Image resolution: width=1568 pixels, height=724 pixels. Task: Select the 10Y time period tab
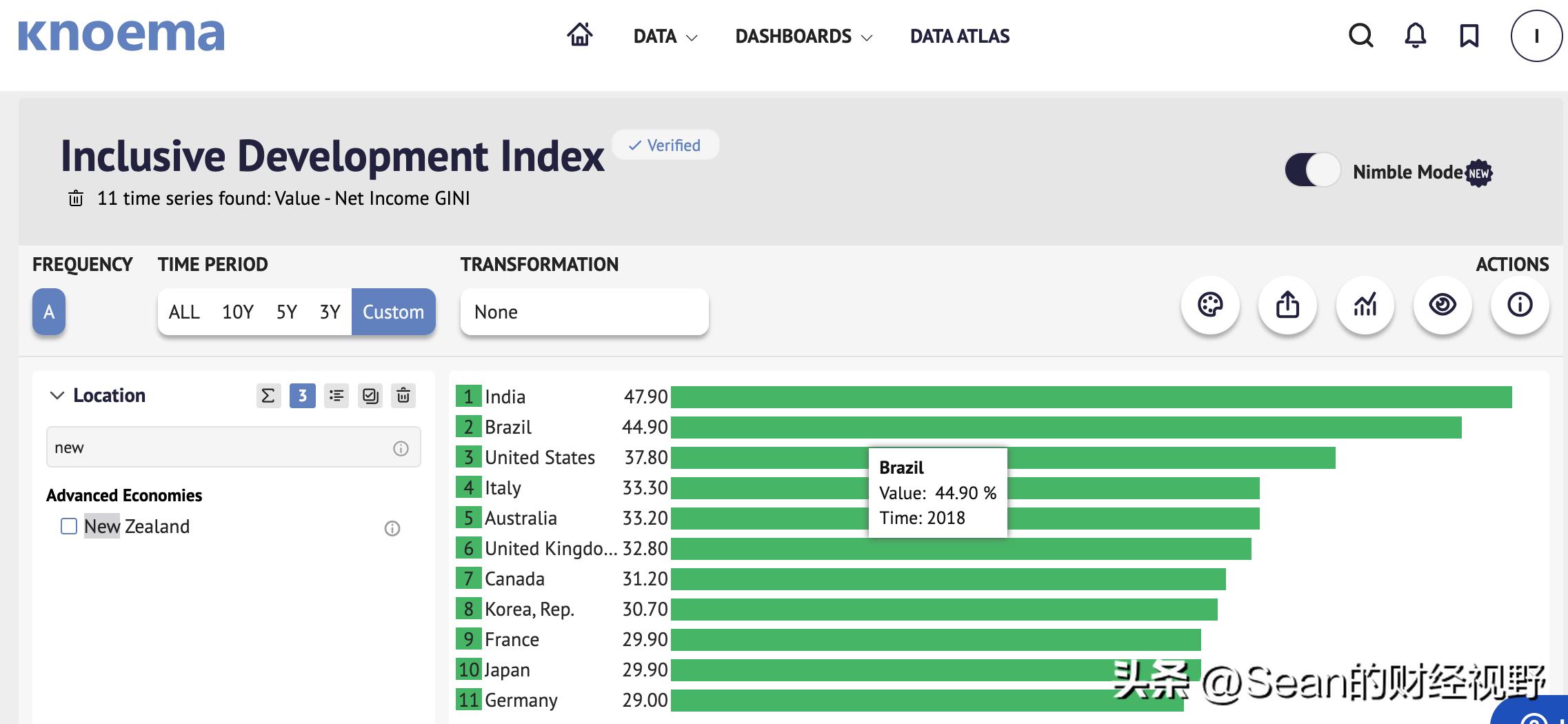pos(238,312)
